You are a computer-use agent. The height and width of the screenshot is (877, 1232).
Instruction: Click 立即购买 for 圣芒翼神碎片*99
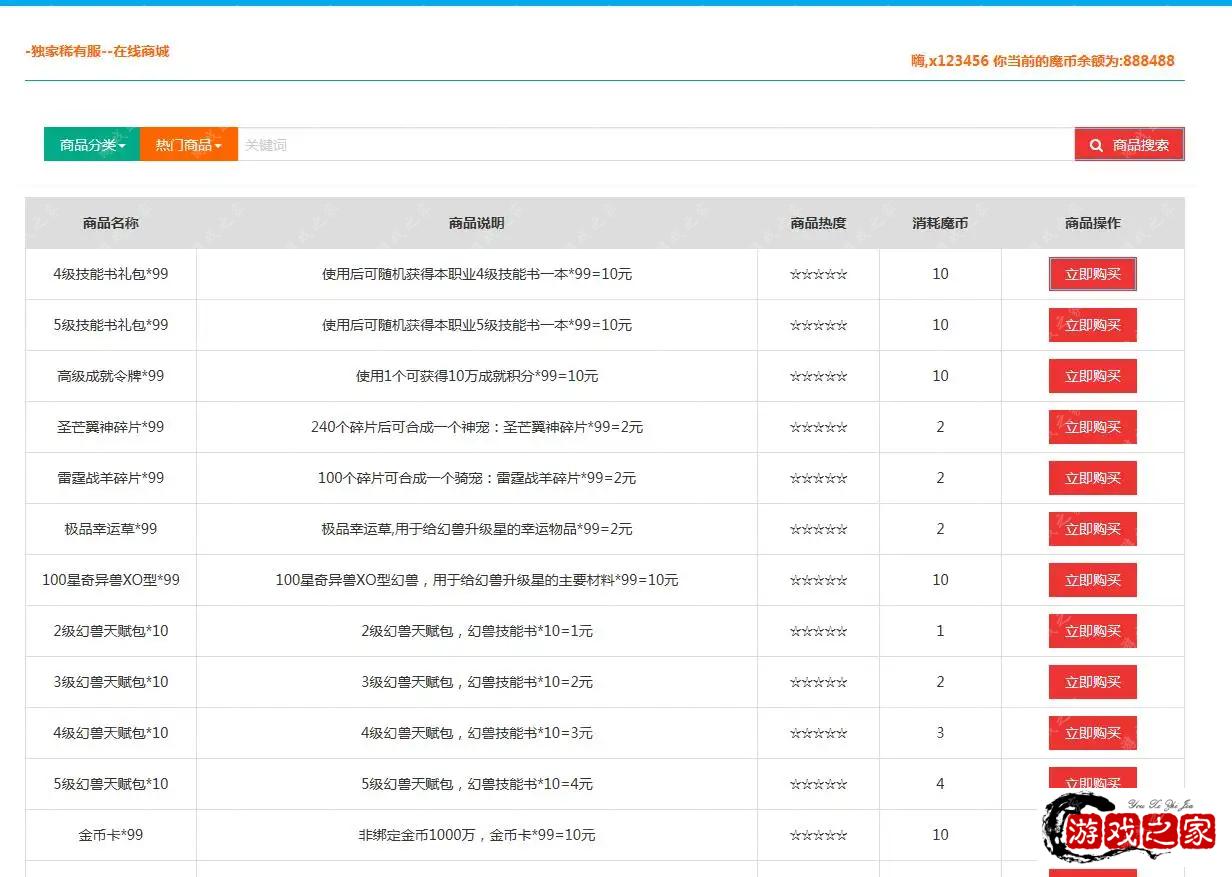click(x=1092, y=427)
